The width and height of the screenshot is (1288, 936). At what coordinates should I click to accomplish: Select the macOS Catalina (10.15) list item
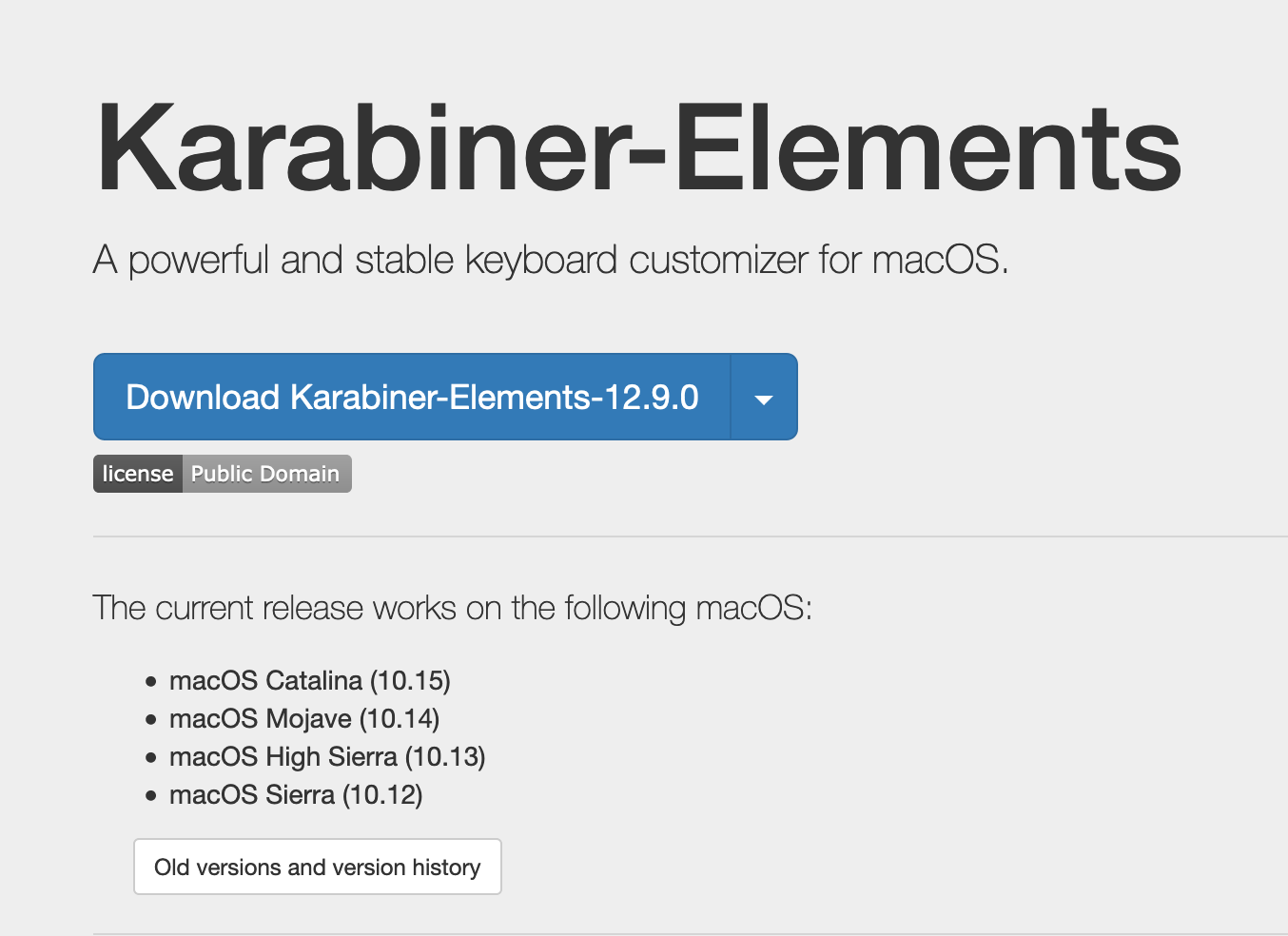click(309, 681)
